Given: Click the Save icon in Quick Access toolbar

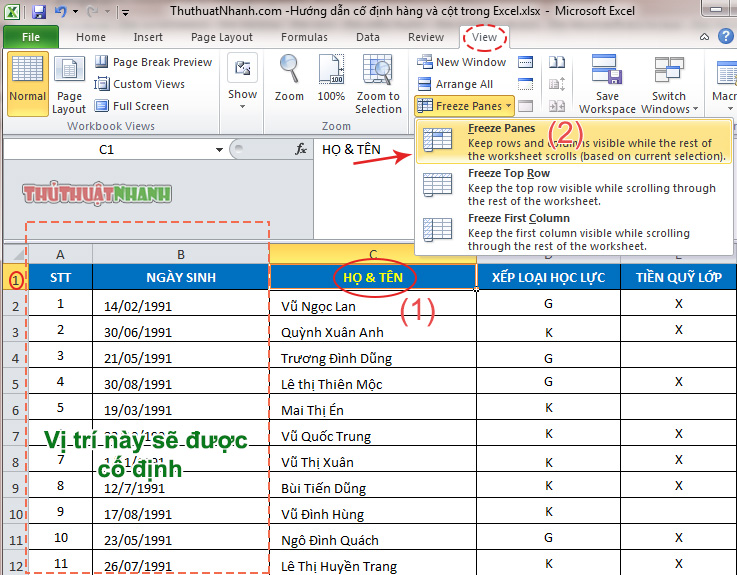Looking at the screenshot, I should [x=39, y=11].
